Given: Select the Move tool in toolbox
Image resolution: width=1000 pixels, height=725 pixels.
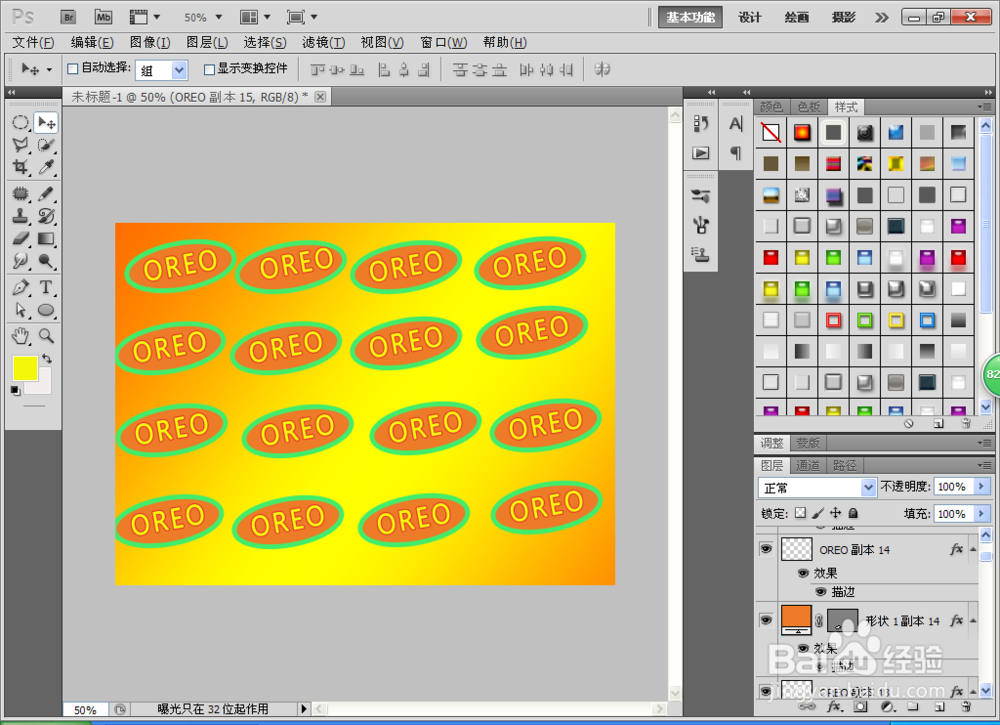Looking at the screenshot, I should [x=46, y=122].
